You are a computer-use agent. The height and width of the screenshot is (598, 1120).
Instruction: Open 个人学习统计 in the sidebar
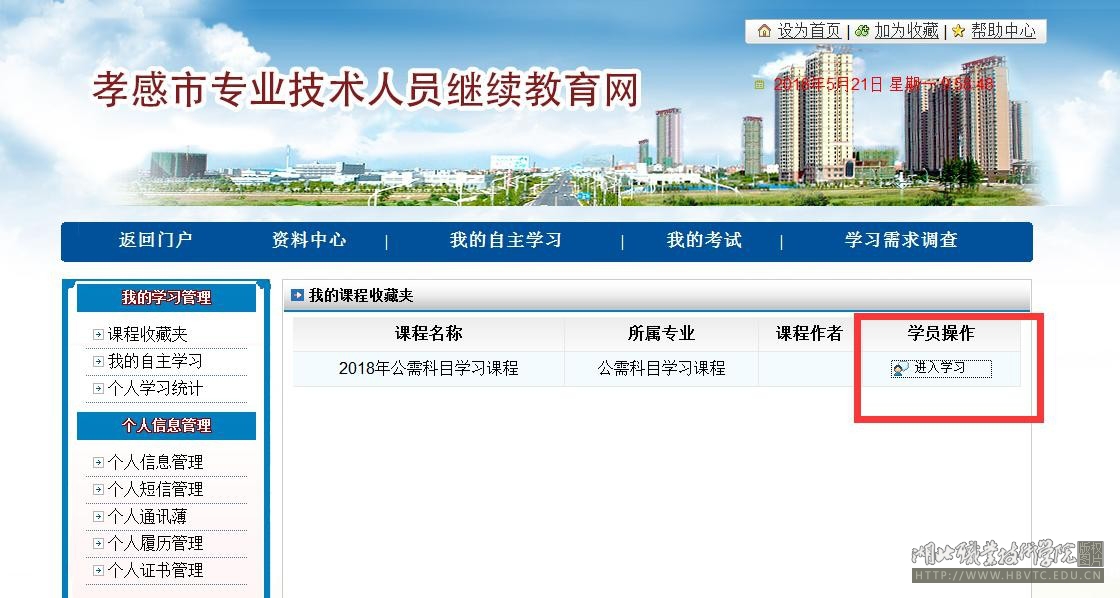pos(155,388)
